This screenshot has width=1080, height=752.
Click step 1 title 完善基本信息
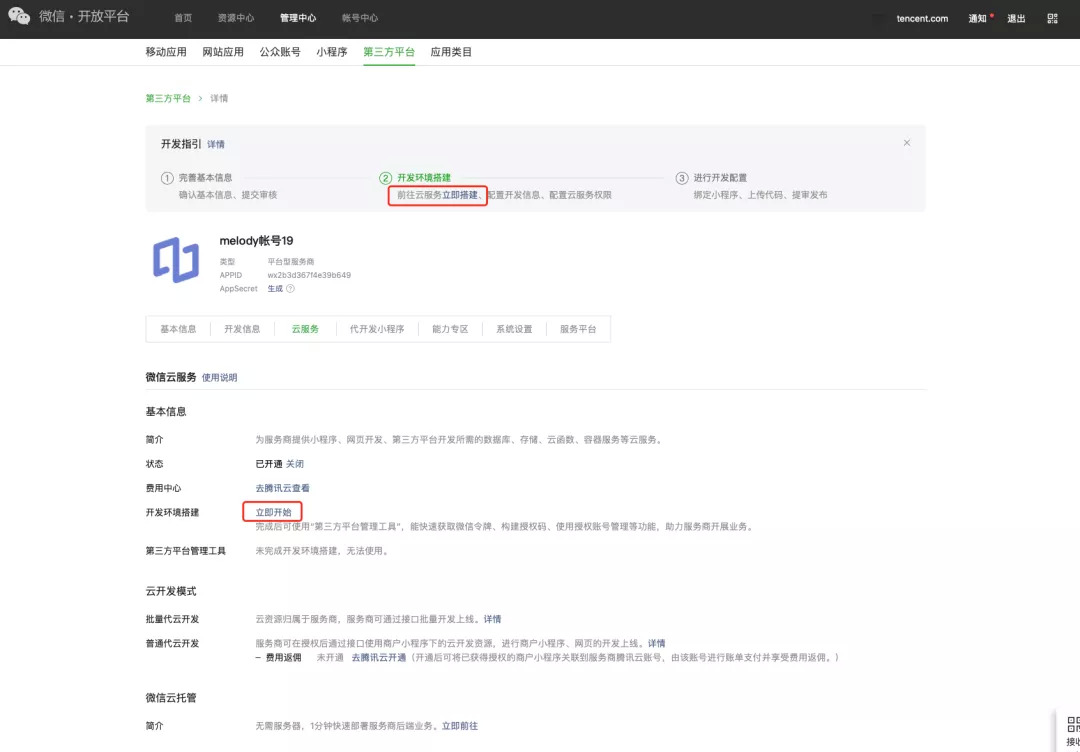coord(205,178)
